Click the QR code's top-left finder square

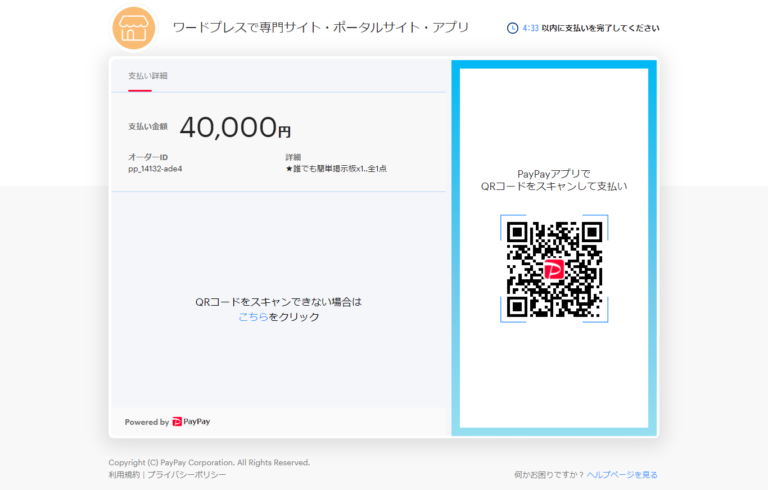point(517,232)
